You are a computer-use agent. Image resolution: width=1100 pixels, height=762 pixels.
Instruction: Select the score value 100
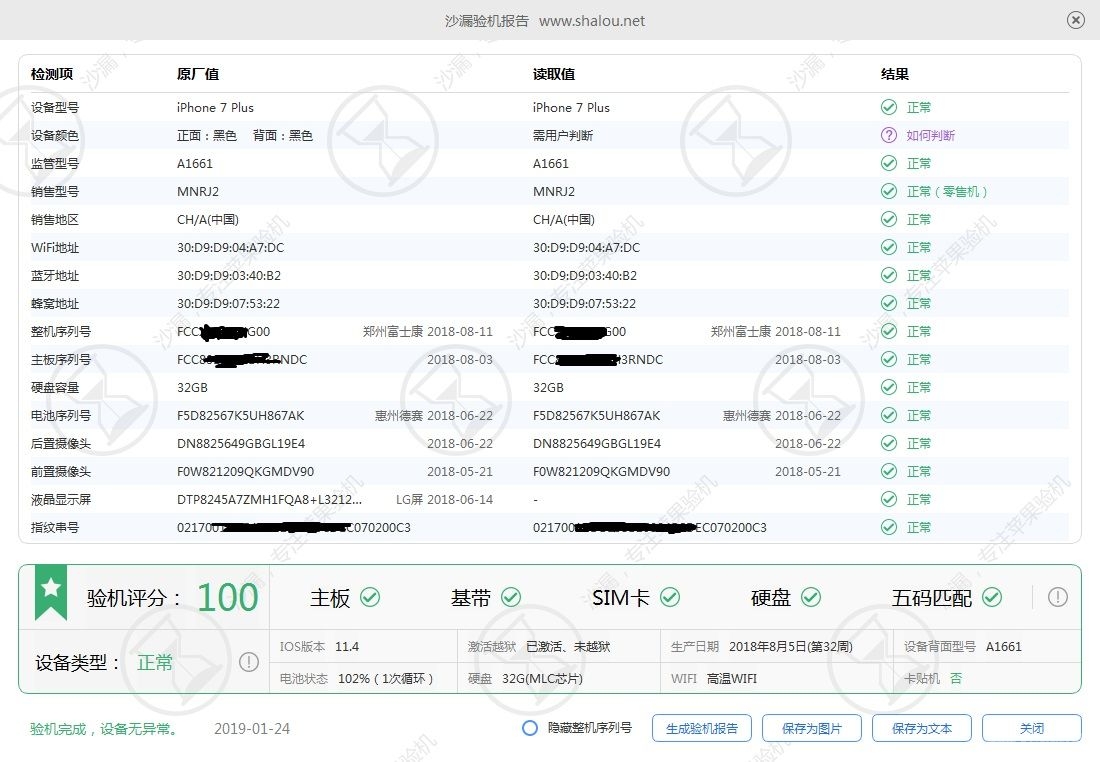227,597
